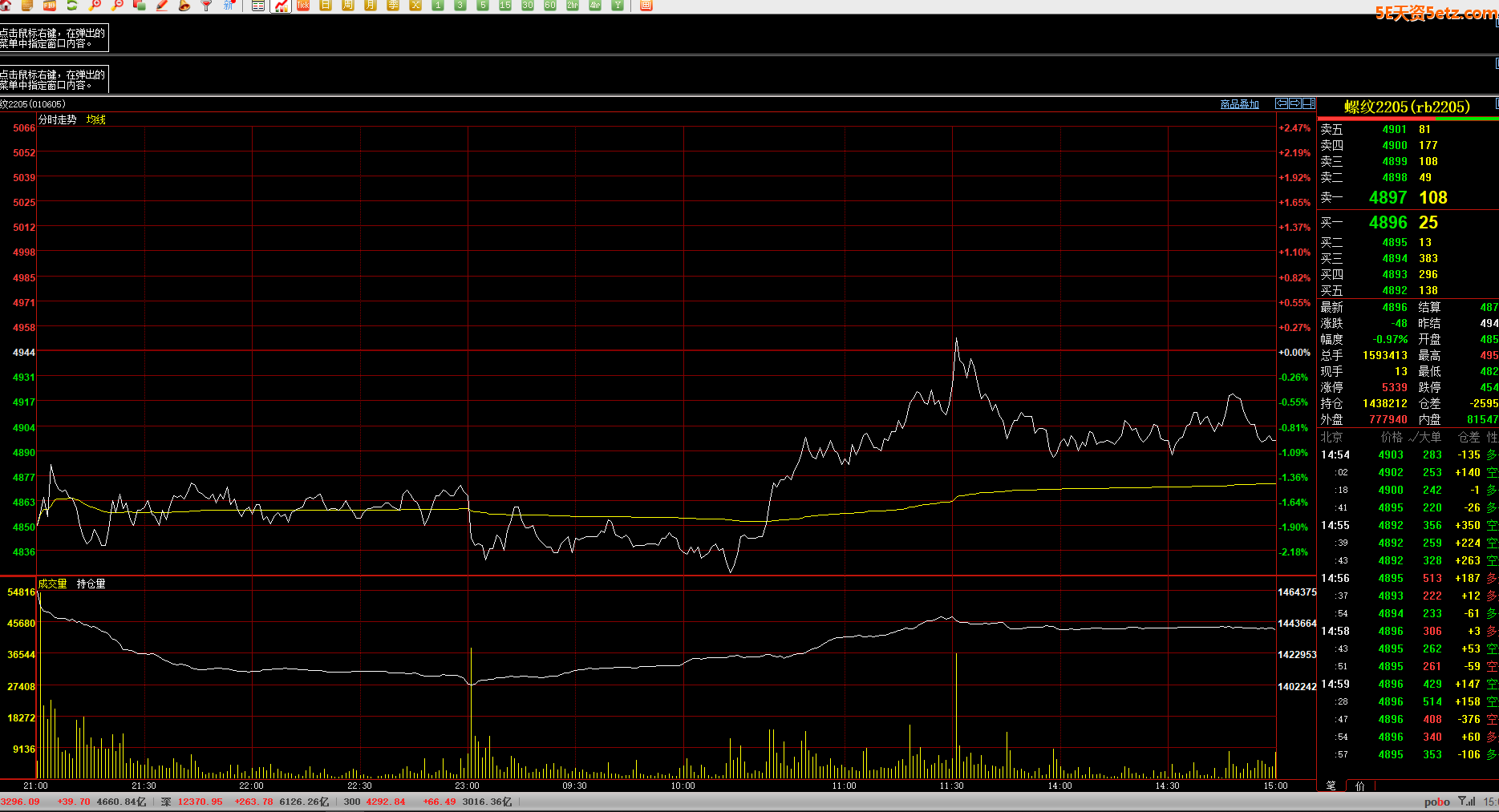Viewport: 1499px width, 812px height.
Task: Go to the previous contract with left arrow
Action: point(1282,103)
